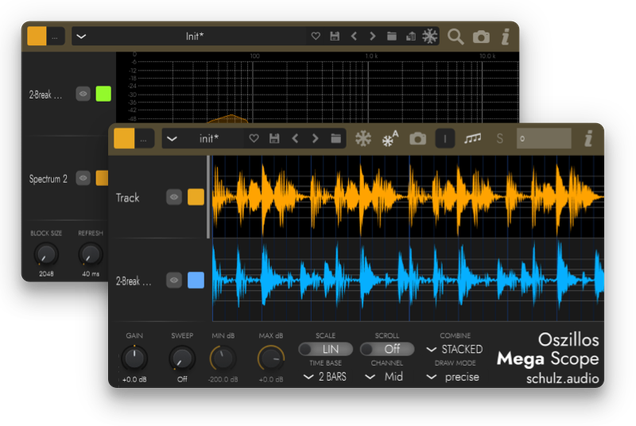Click the freeze snowflake icon in scope toolbar

coord(363,139)
